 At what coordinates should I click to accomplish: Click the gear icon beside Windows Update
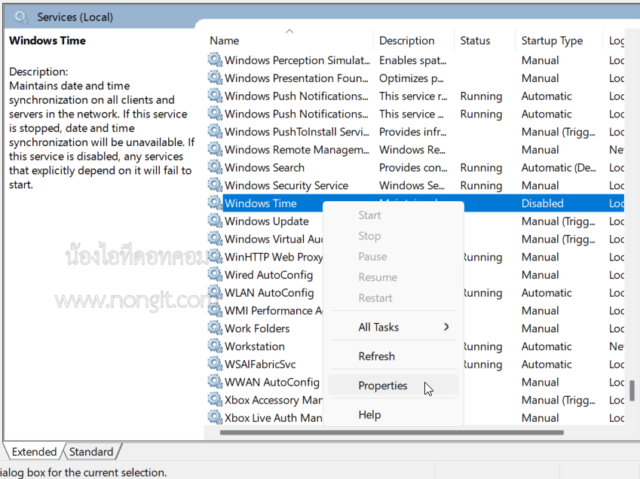pyautogui.click(x=215, y=221)
